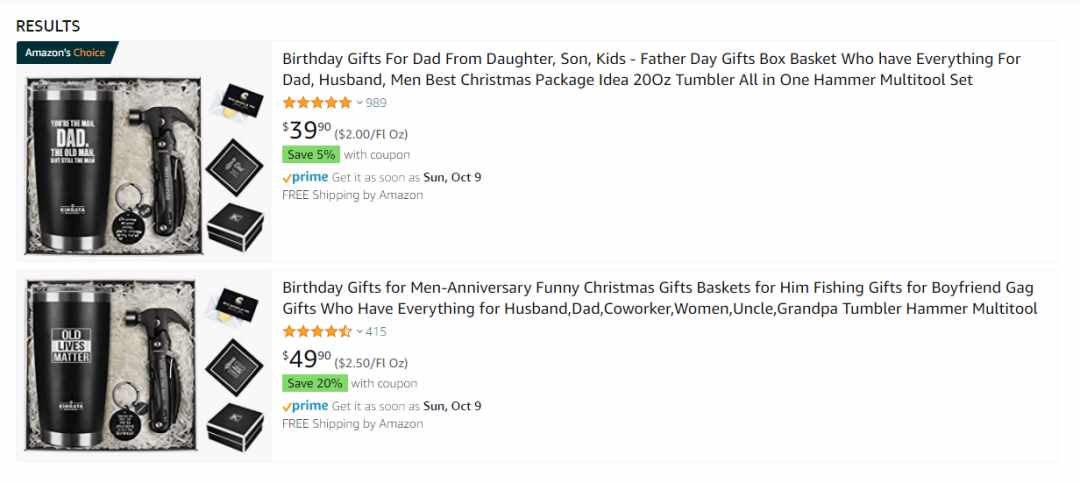The height and width of the screenshot is (483, 1080).
Task: Click the second product's 4.5-star rating
Action: tap(317, 331)
